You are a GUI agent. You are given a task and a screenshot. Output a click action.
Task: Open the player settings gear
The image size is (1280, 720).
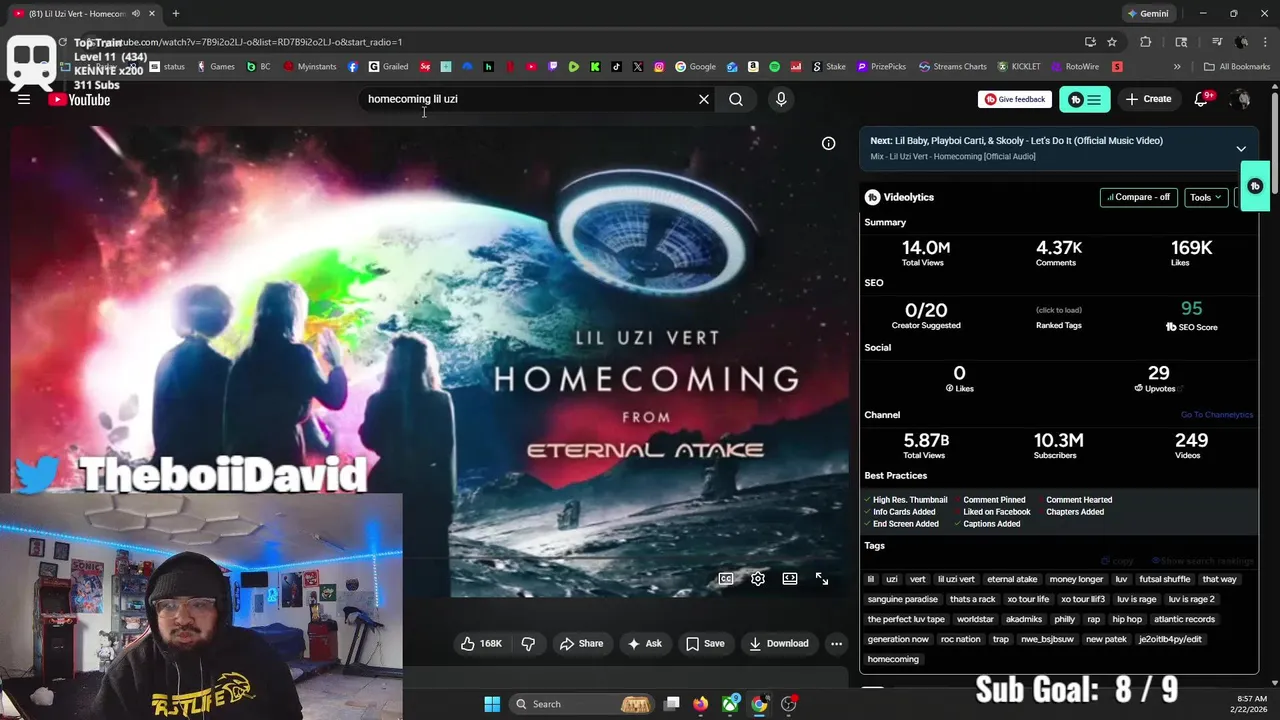pyautogui.click(x=758, y=579)
